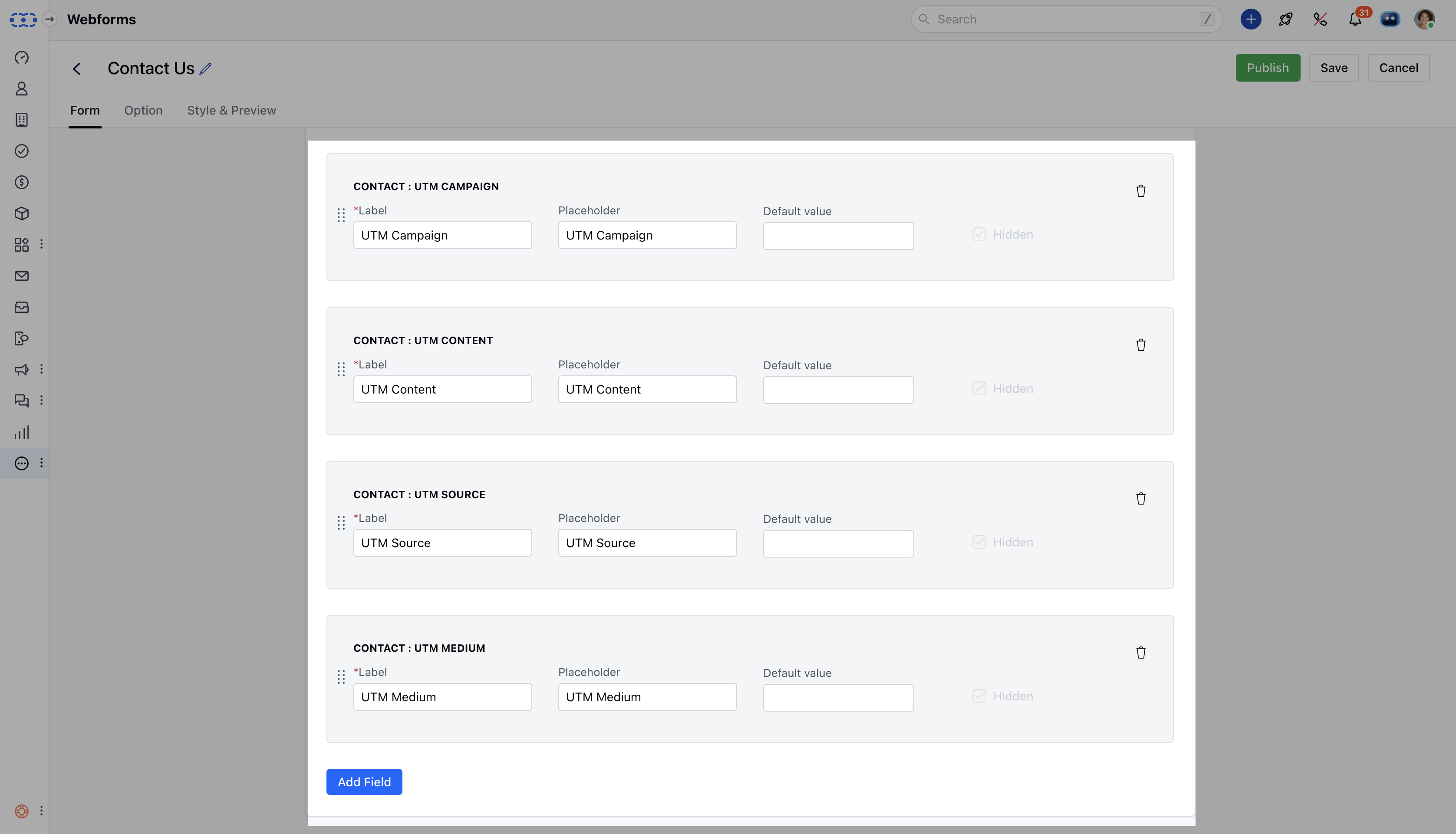Toggle Hidden checkbox for UTM Campaign
The width and height of the screenshot is (1456, 834).
point(979,235)
